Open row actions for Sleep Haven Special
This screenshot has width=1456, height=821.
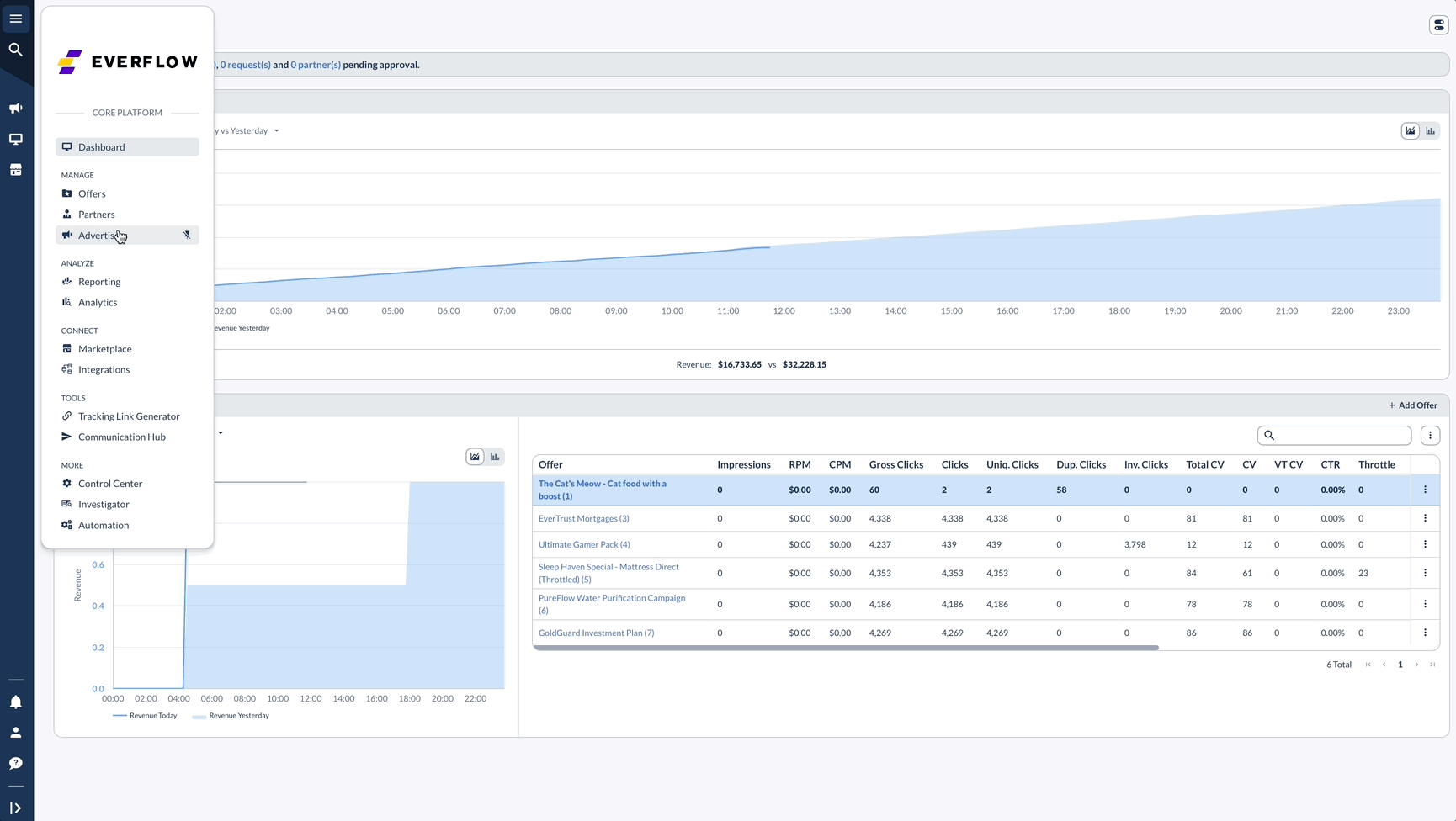pos(1425,573)
